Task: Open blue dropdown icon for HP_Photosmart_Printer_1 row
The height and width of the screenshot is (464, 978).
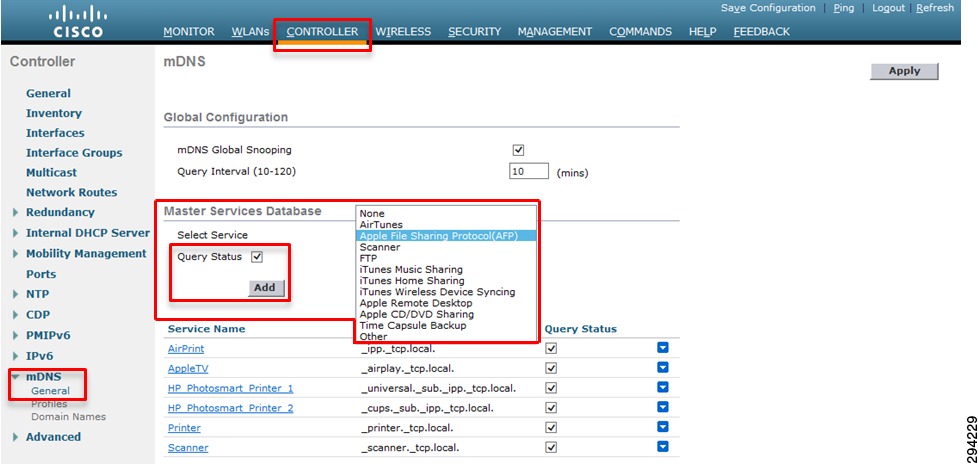Action: pos(662,388)
